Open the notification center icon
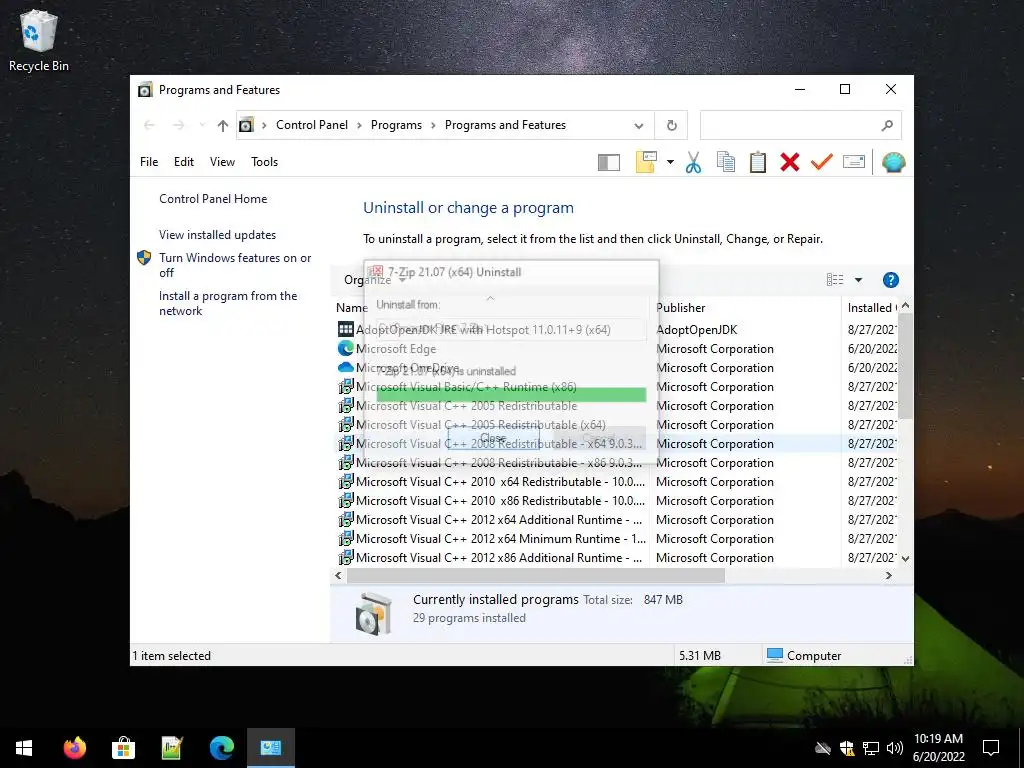 pyautogui.click(x=991, y=748)
